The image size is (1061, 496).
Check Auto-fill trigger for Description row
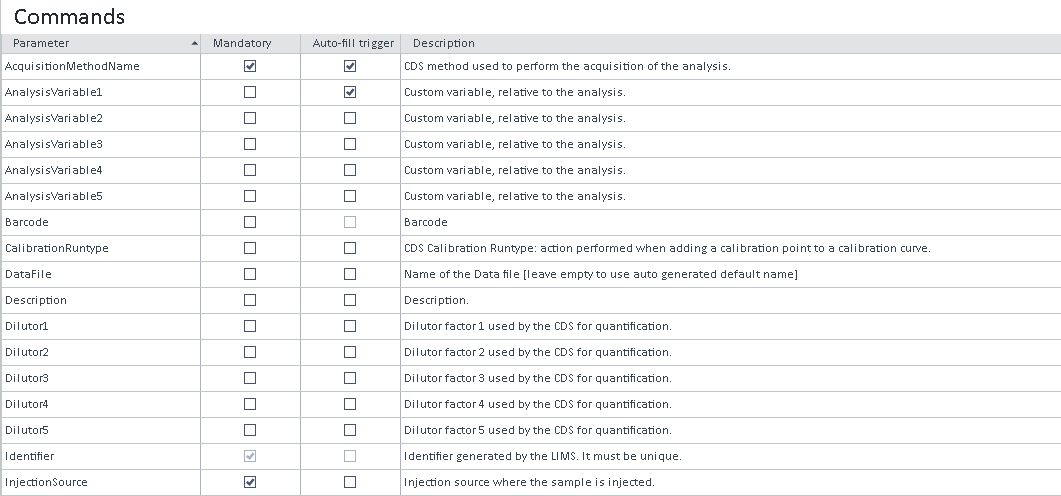(x=350, y=300)
